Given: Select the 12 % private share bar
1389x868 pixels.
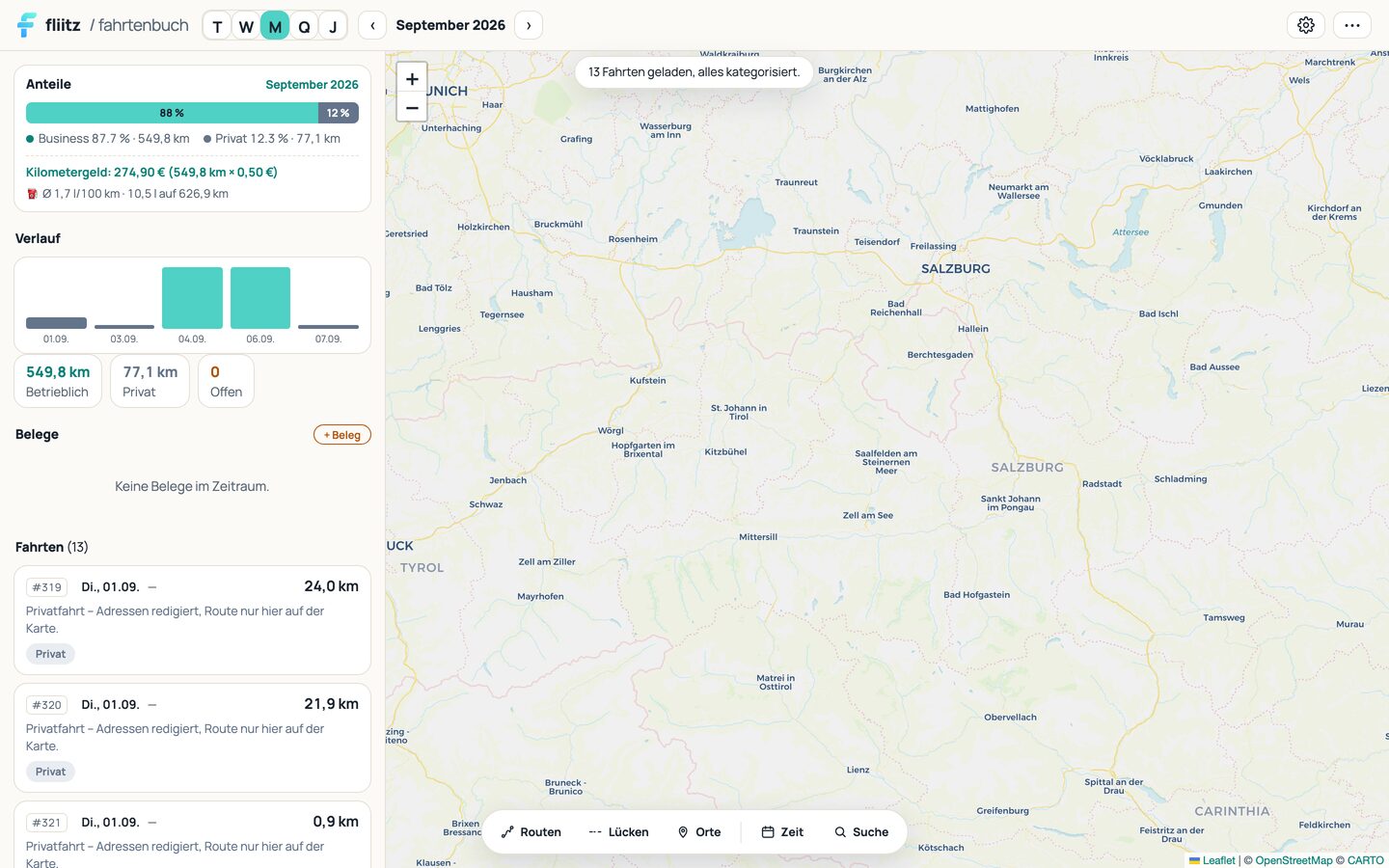Looking at the screenshot, I should tap(339, 113).
